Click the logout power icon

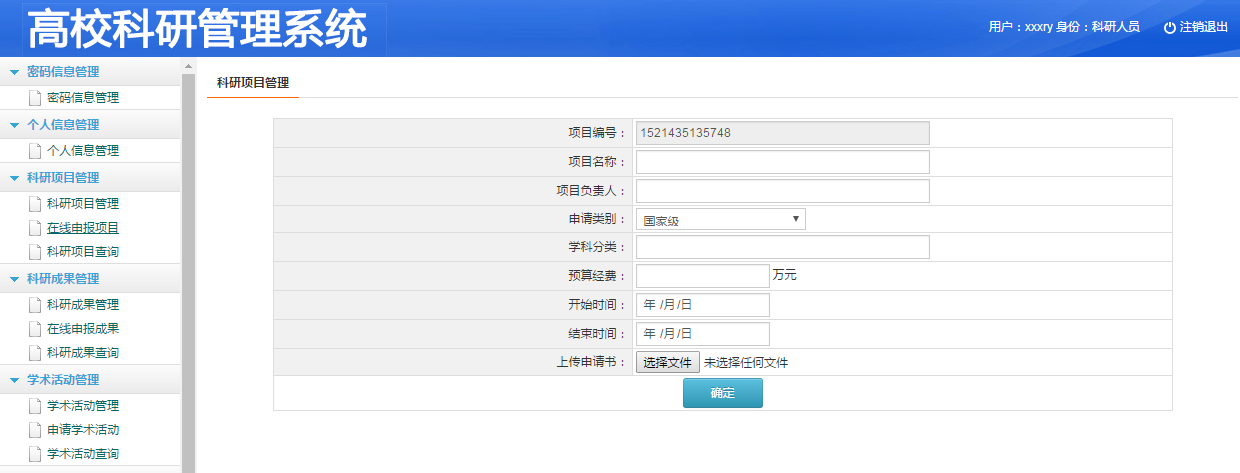1169,28
